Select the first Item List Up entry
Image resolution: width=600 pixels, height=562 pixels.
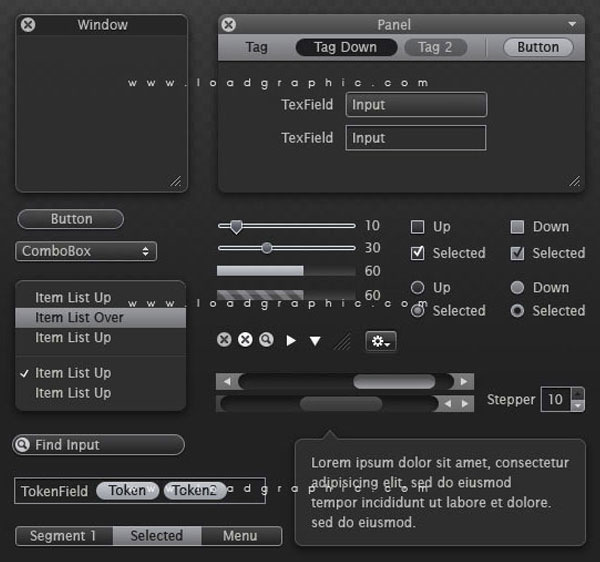(x=101, y=298)
